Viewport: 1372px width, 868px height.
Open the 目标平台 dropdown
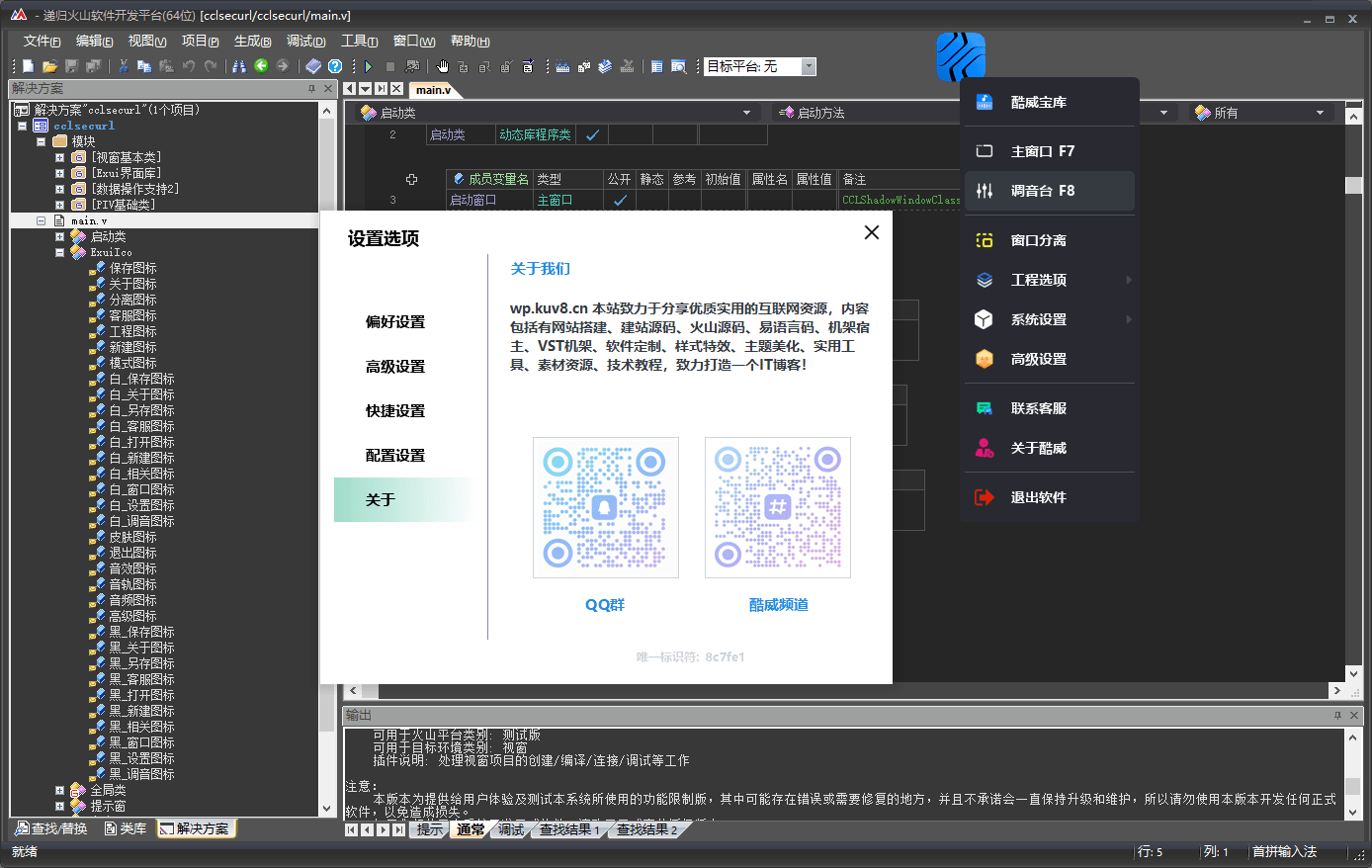pyautogui.click(x=809, y=66)
